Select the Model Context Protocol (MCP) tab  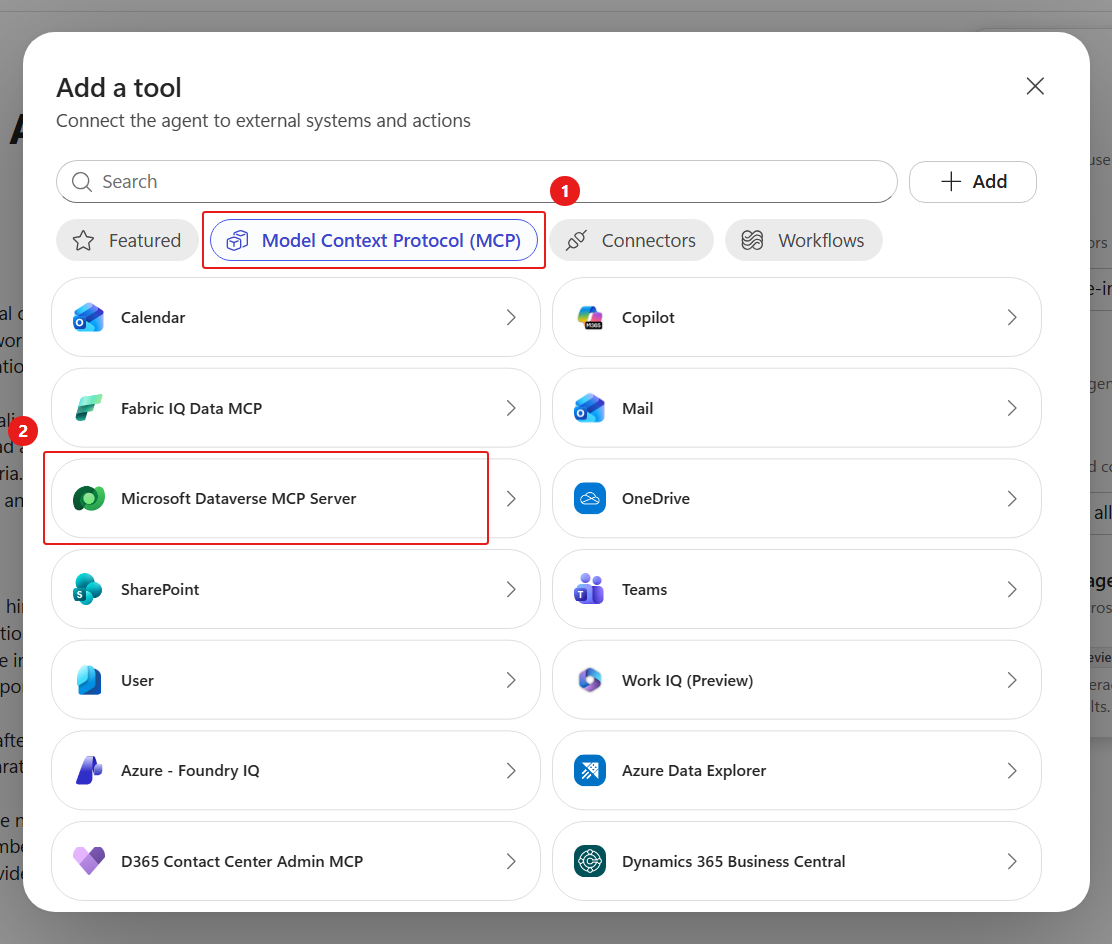tap(374, 240)
